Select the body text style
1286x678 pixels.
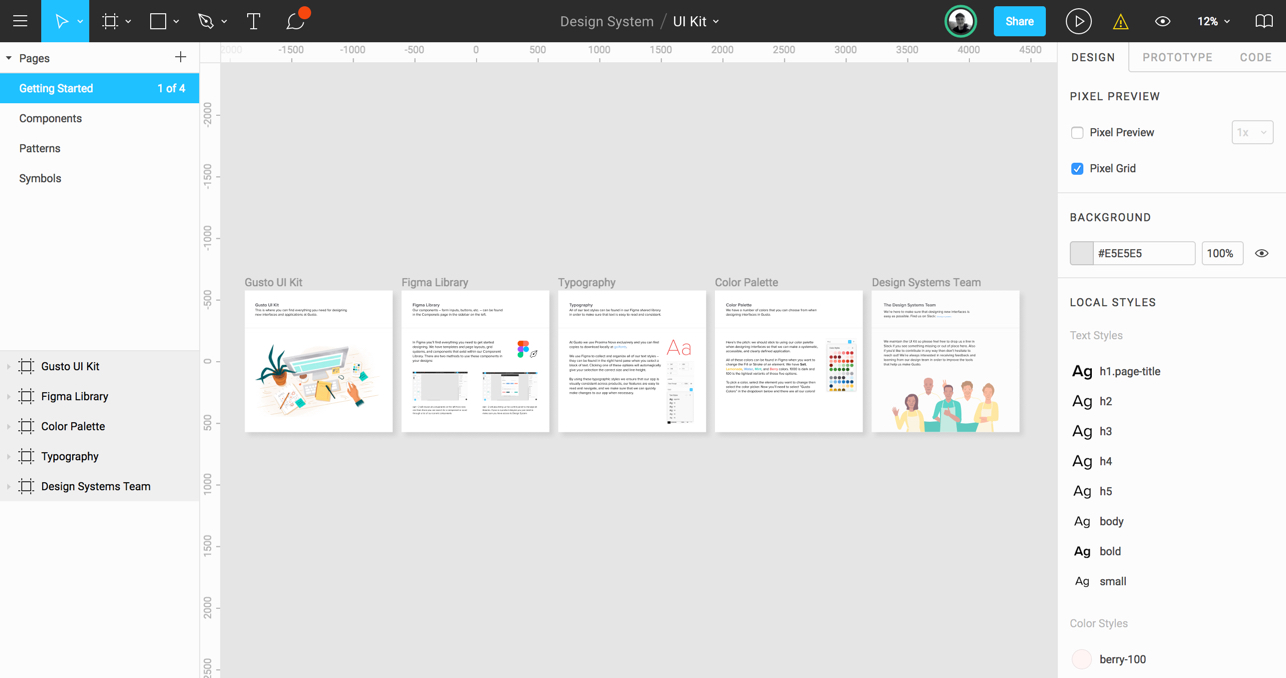pos(1111,521)
